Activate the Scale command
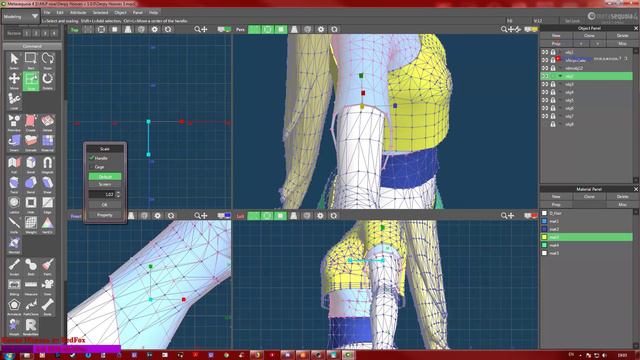 (31, 80)
